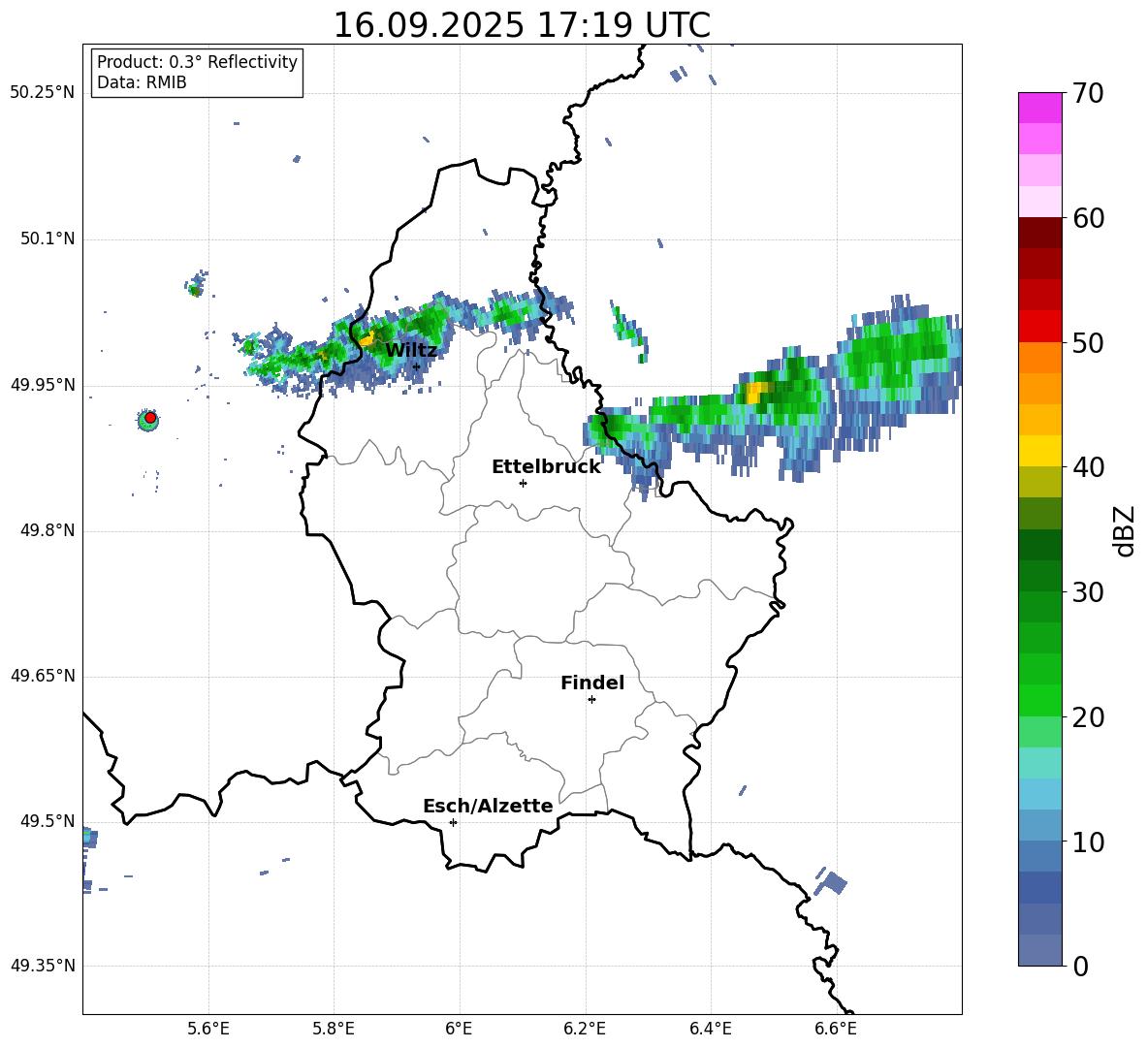
Task: Click the 6.4°E longitude label
Action: click(x=710, y=1030)
